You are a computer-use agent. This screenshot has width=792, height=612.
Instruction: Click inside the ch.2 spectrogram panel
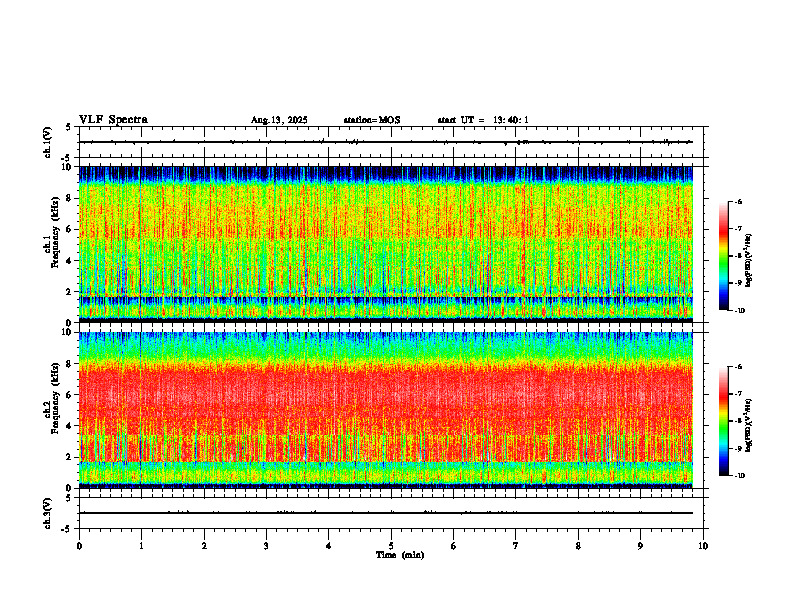click(386, 410)
